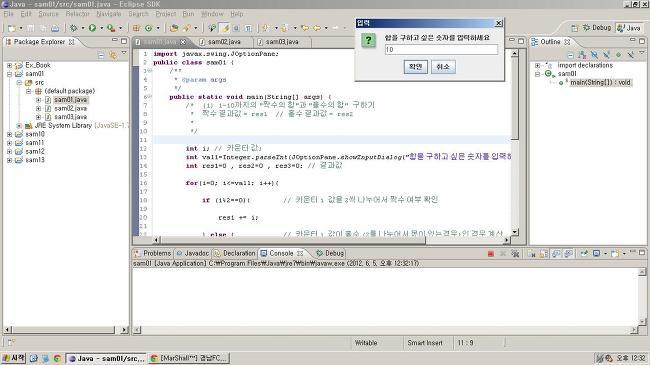Image resolution: width=650 pixels, height=365 pixels.
Task: Open the Javadoc tab
Action: click(192, 253)
